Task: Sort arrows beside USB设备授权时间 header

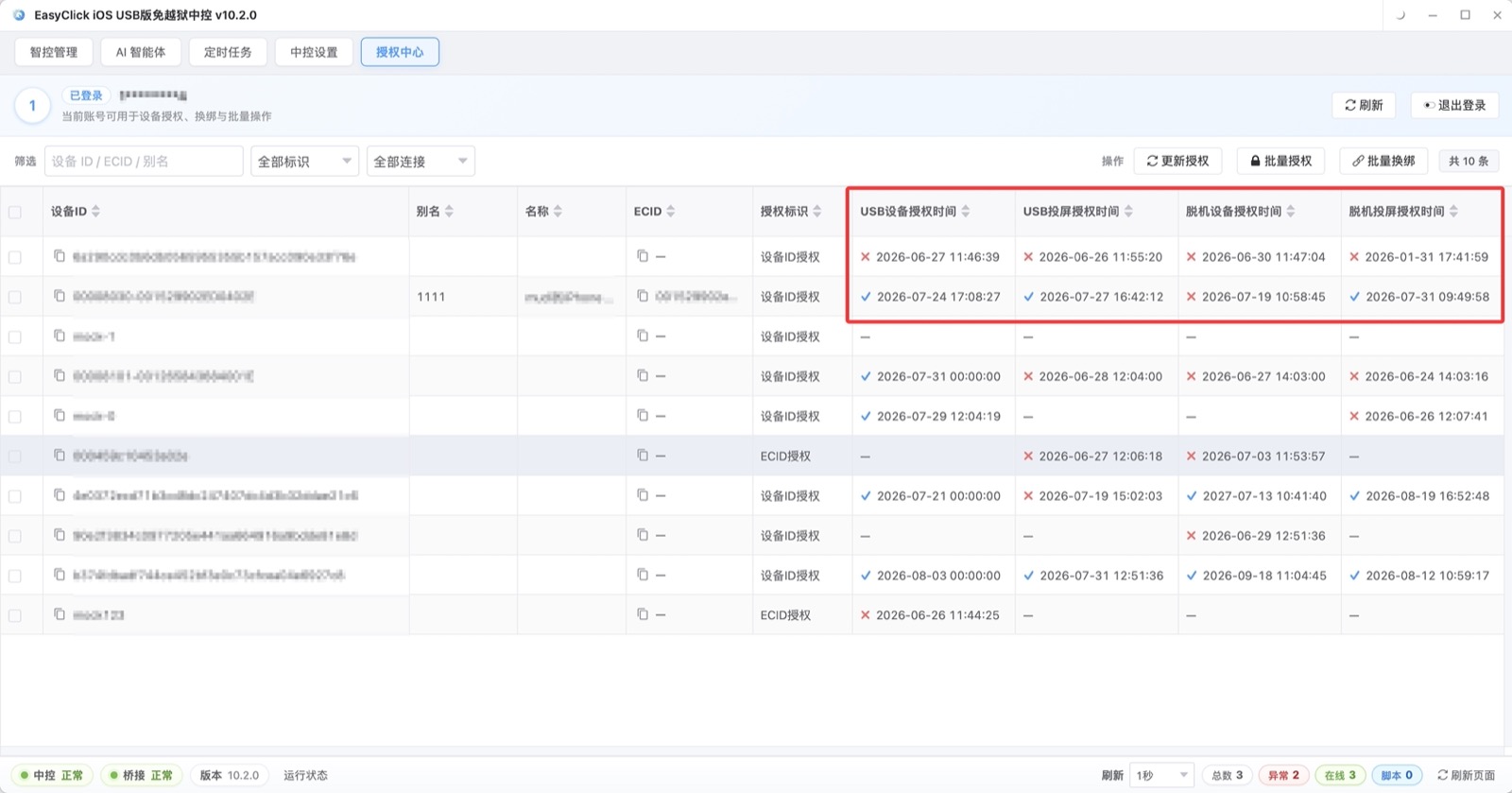Action: pos(965,211)
